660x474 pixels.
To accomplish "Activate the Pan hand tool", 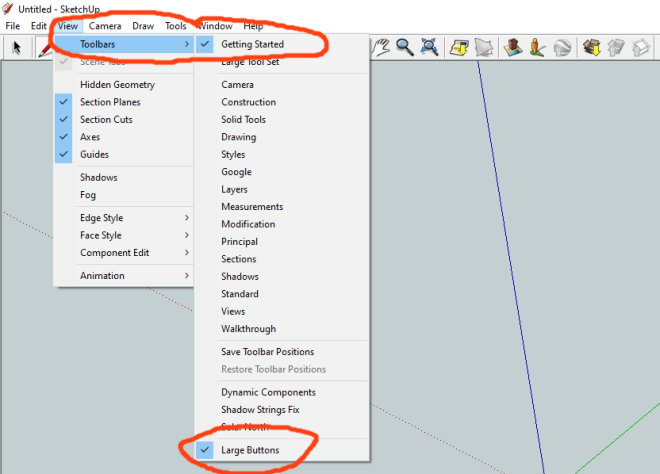I will (382, 47).
